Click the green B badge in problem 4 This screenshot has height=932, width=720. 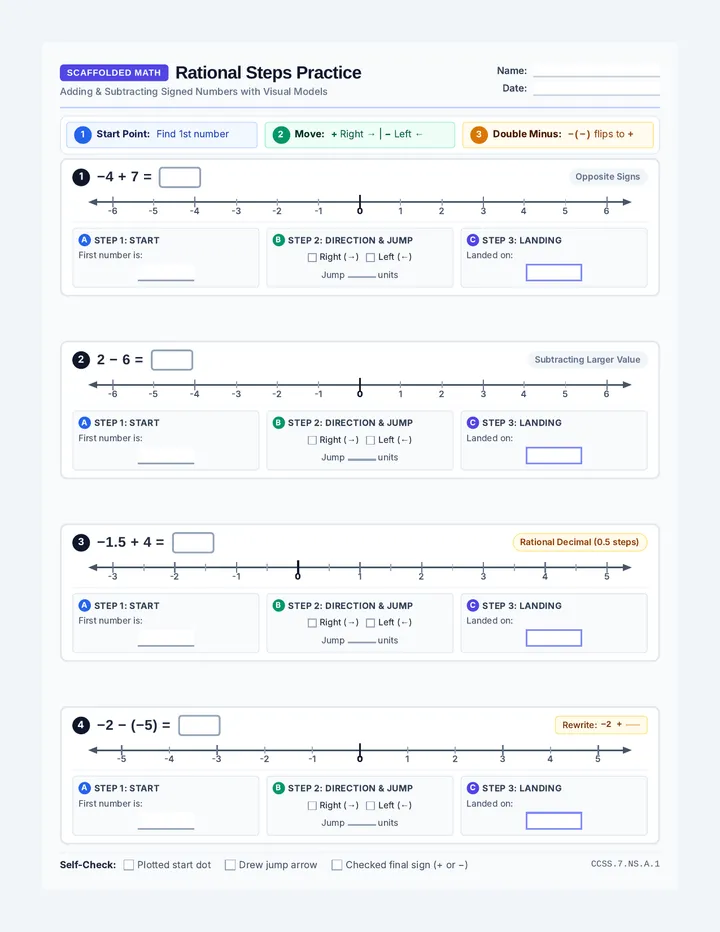pos(278,788)
